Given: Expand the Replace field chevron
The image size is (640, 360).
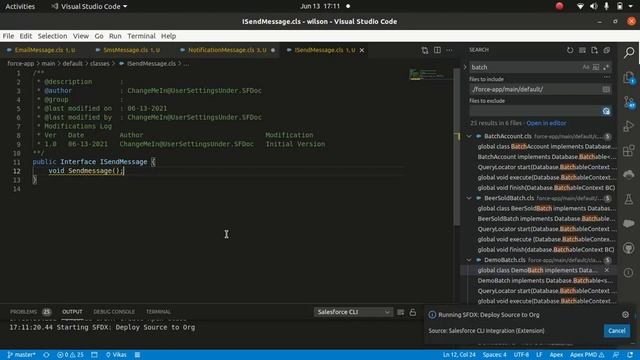Looking at the screenshot, I should [x=465, y=67].
